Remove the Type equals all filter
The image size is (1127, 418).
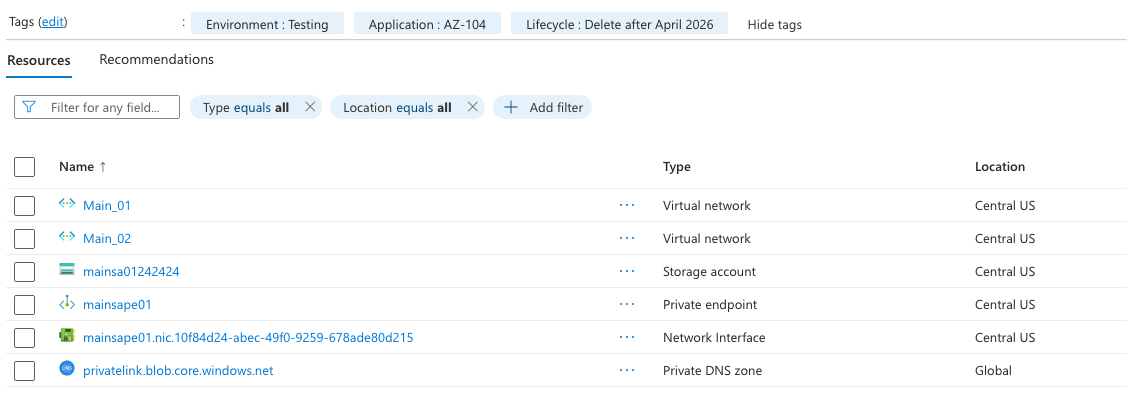pyautogui.click(x=309, y=107)
